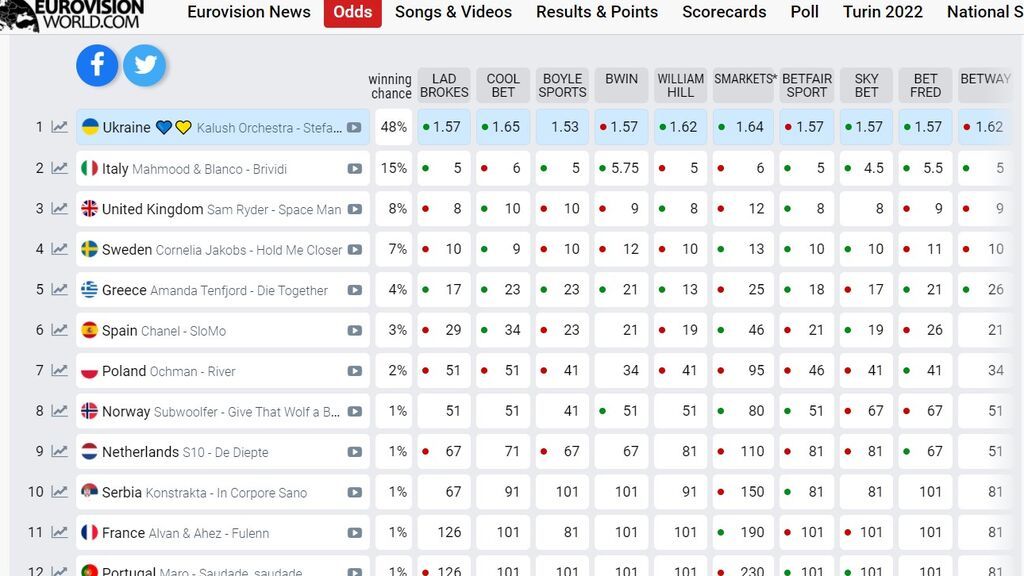Play the Norway Subwoolfer video
This screenshot has height=576, width=1024.
click(x=355, y=411)
